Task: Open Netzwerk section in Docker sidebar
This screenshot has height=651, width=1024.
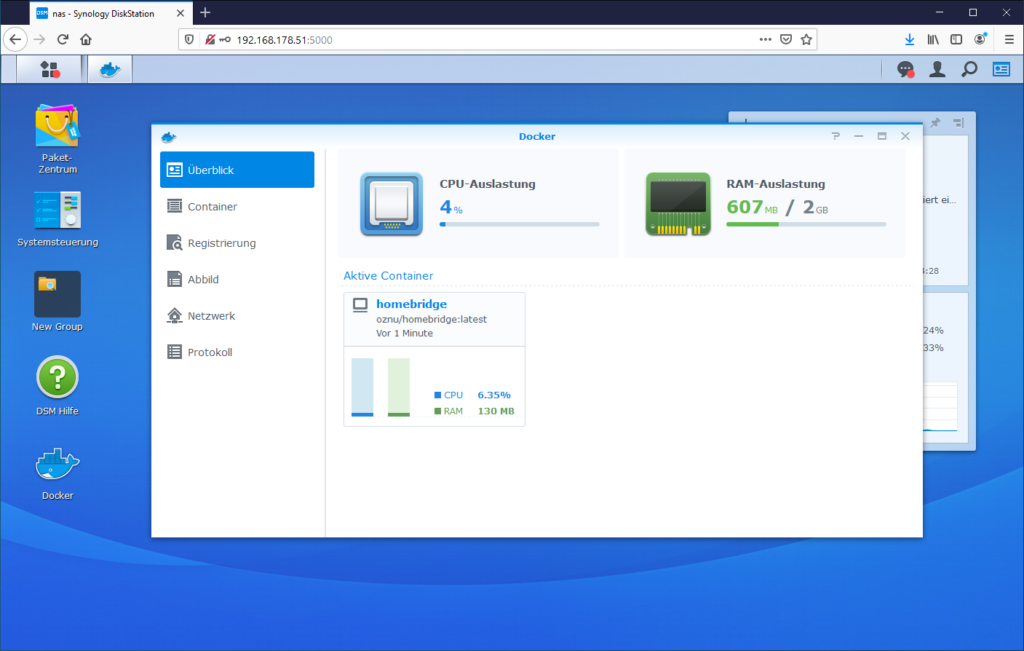Action: pos(237,316)
